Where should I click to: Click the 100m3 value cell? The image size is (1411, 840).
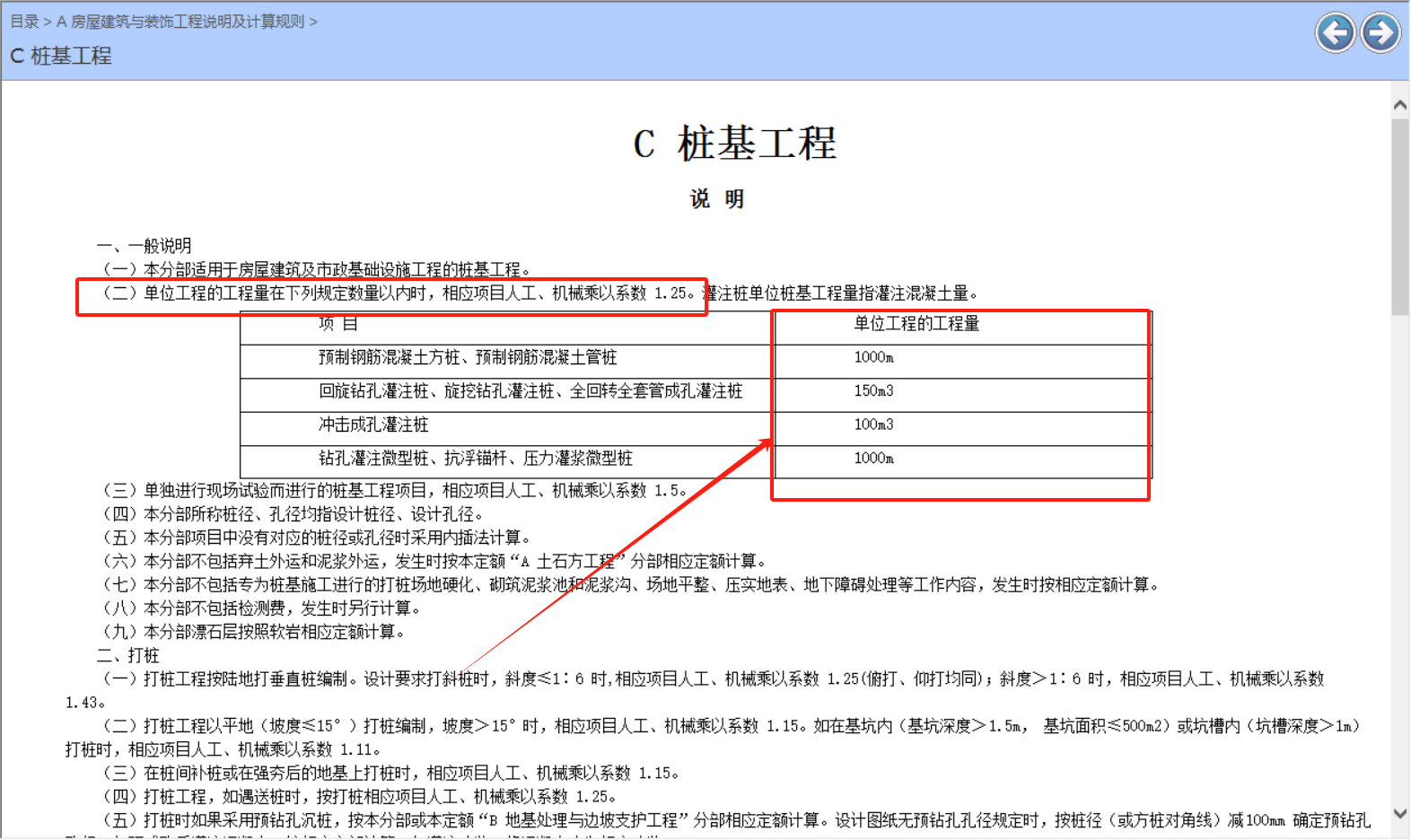873,424
